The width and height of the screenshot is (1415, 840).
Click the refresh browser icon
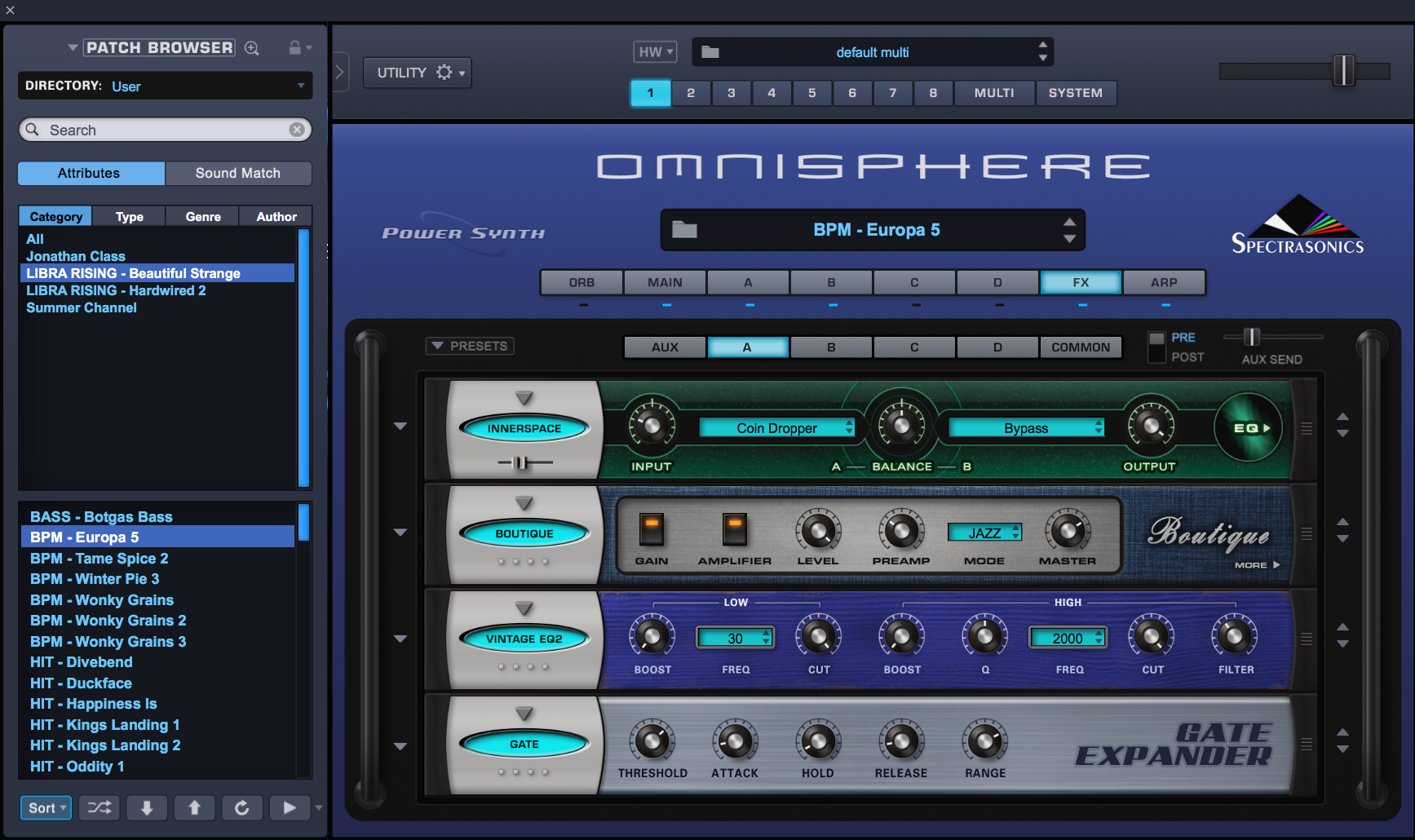coord(242,807)
